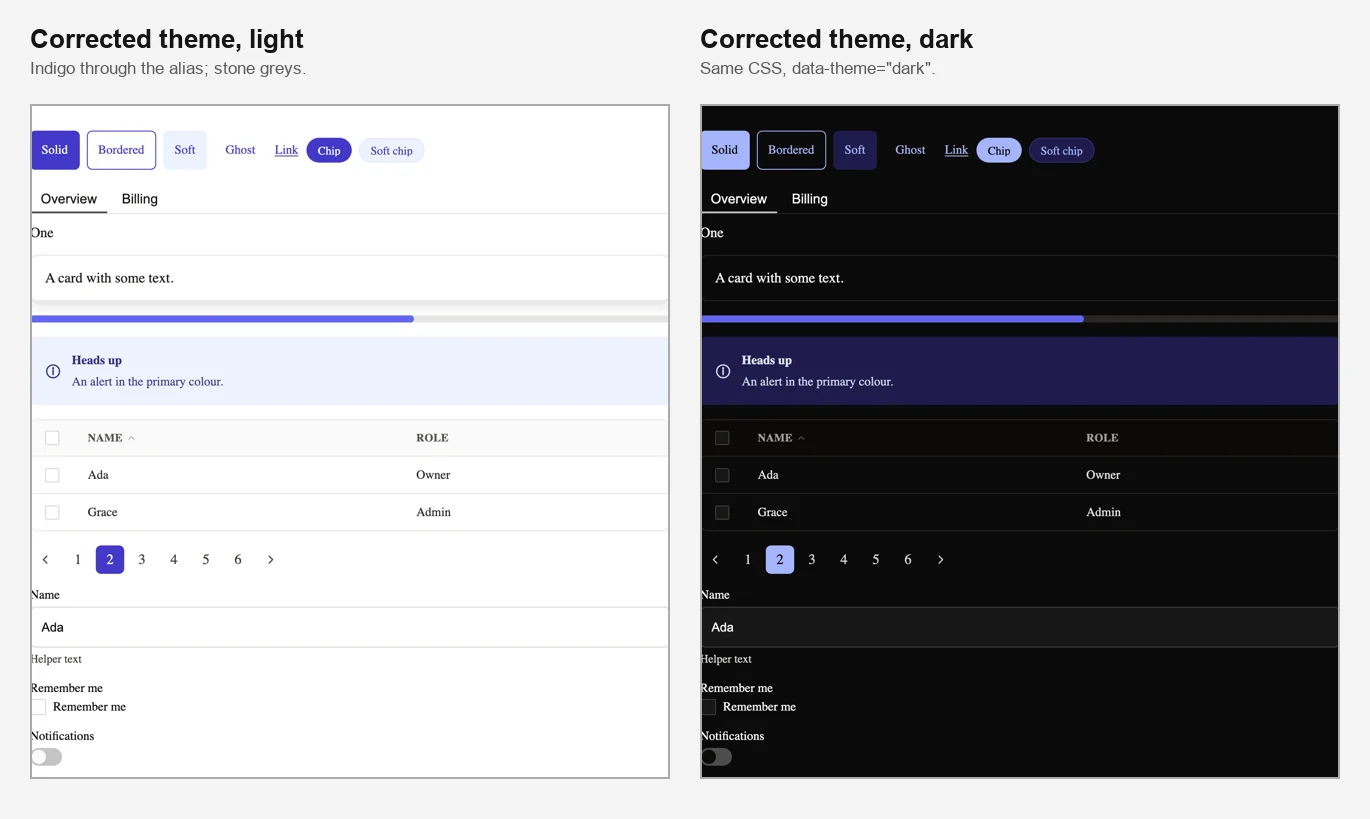Select the Grace row checkbox in dark table
1370x819 pixels.
click(x=722, y=512)
